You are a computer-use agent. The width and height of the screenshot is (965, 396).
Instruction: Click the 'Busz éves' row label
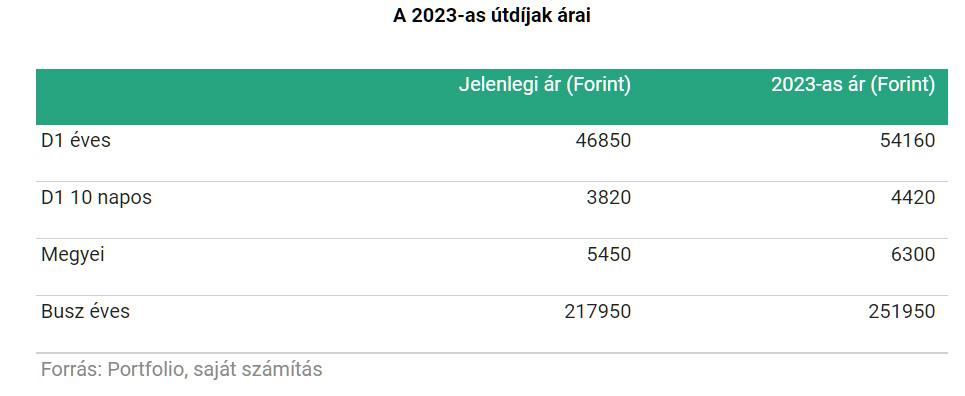86,311
